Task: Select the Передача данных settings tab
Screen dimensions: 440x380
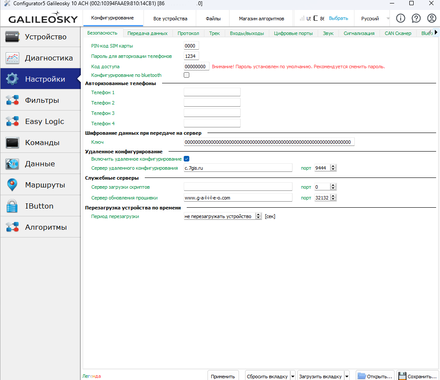Action: pos(148,33)
